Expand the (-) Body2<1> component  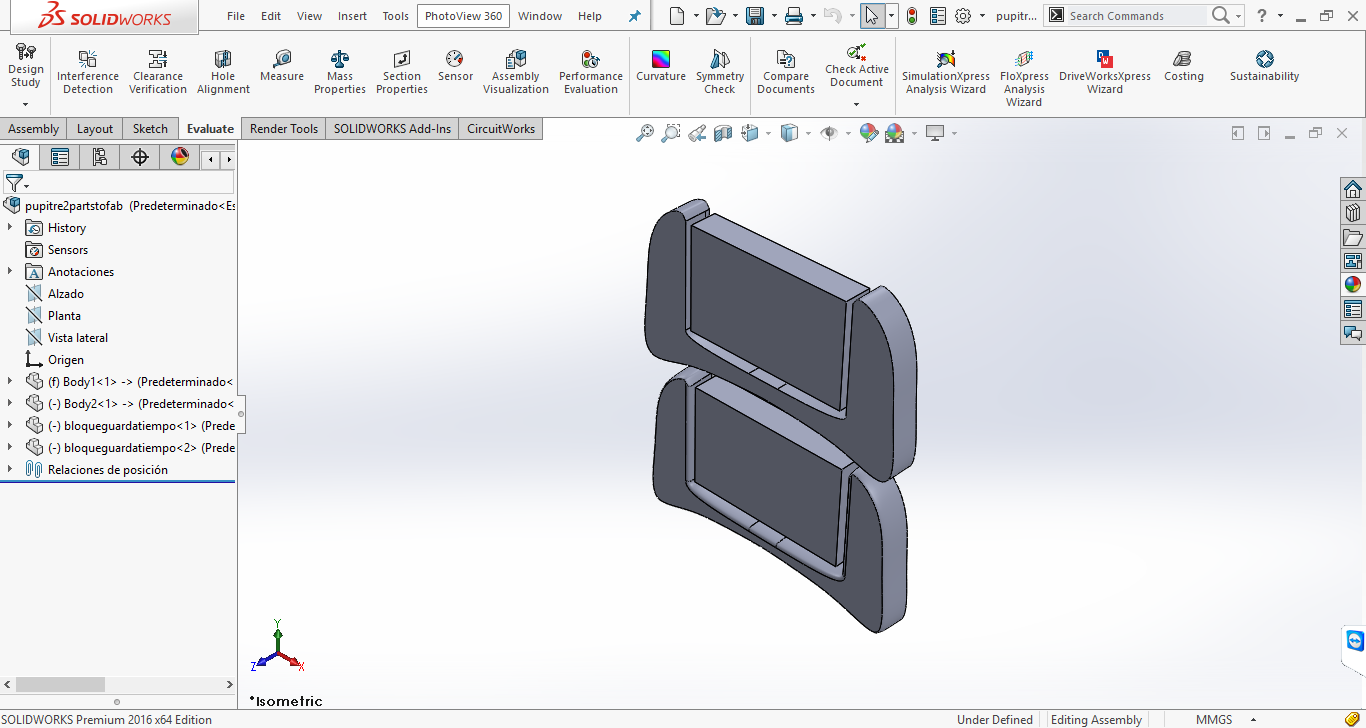10,404
